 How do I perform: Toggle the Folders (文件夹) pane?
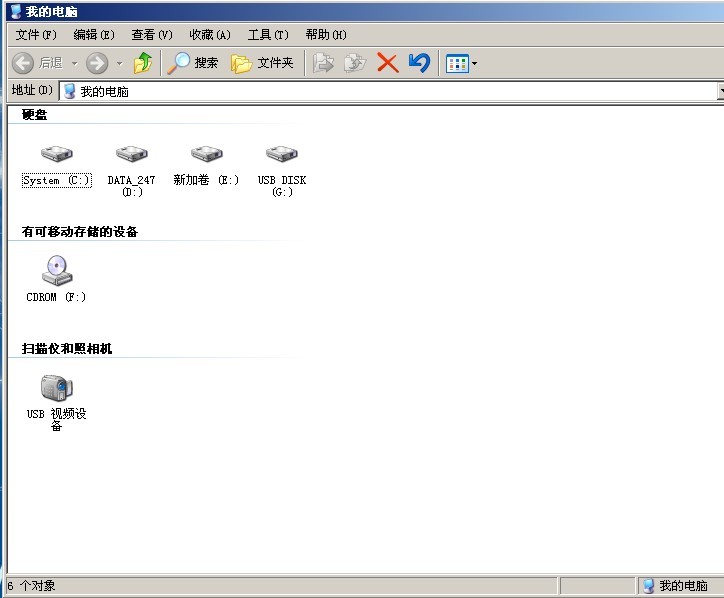262,63
